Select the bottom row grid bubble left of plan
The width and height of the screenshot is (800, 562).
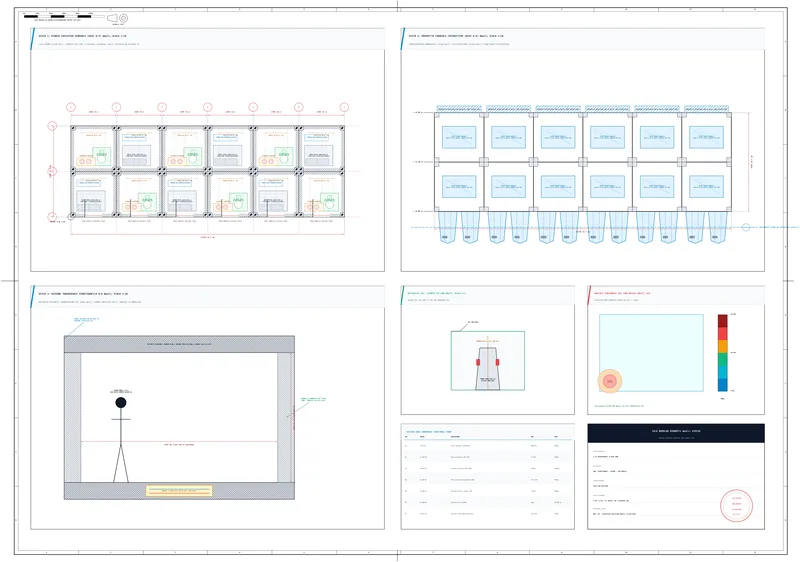[x=52, y=217]
